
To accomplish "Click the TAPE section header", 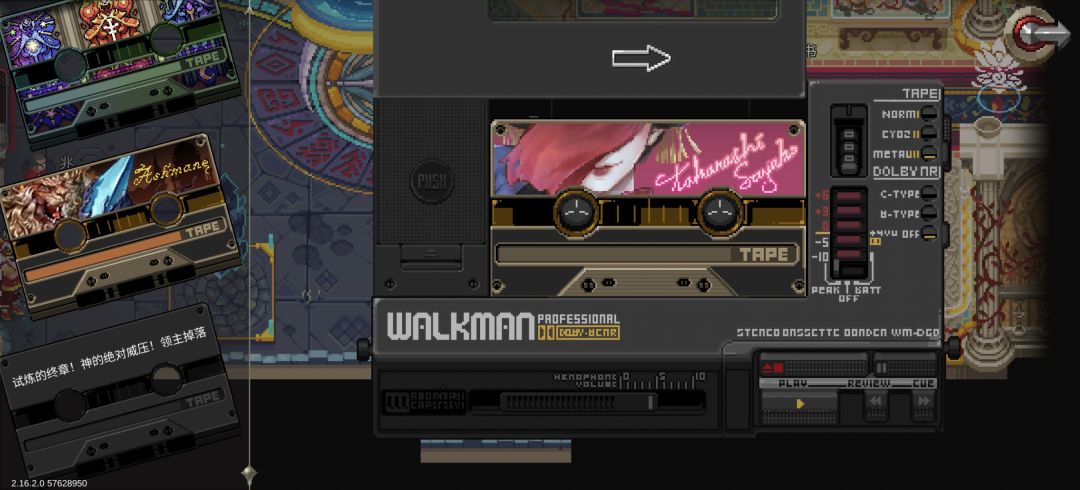I will (920, 93).
